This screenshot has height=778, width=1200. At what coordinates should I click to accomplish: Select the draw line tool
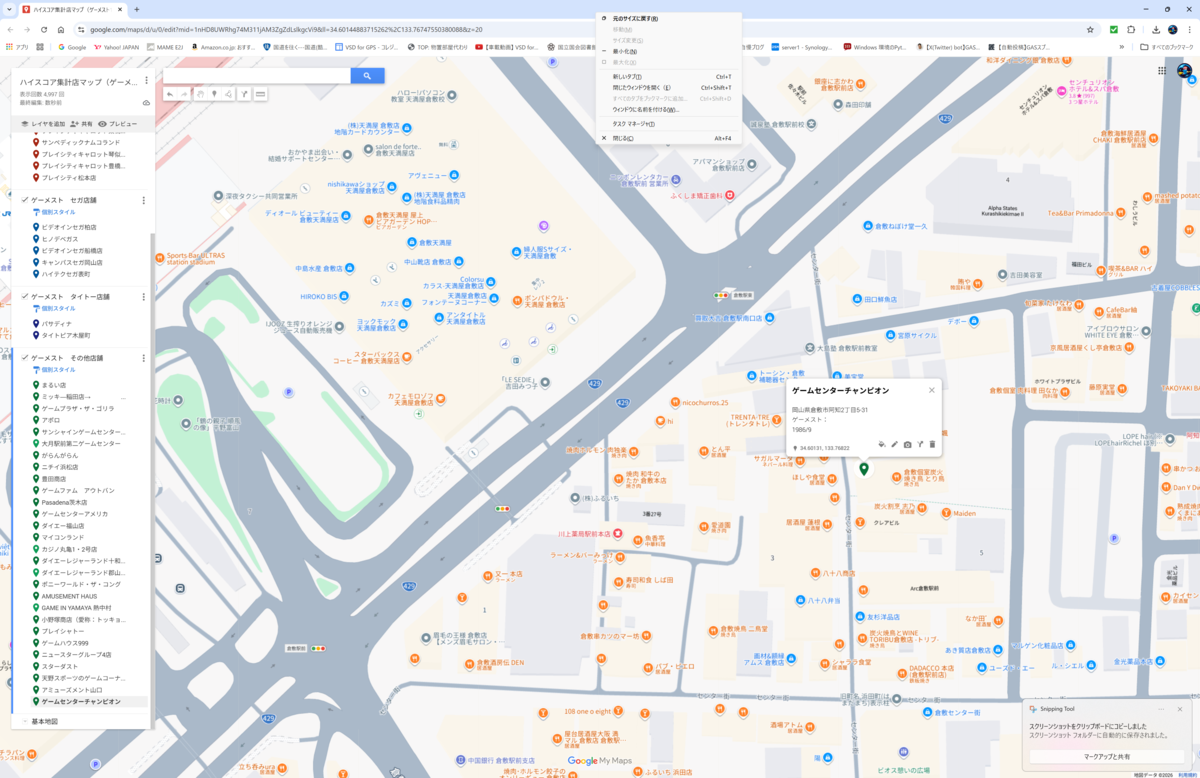tap(229, 94)
